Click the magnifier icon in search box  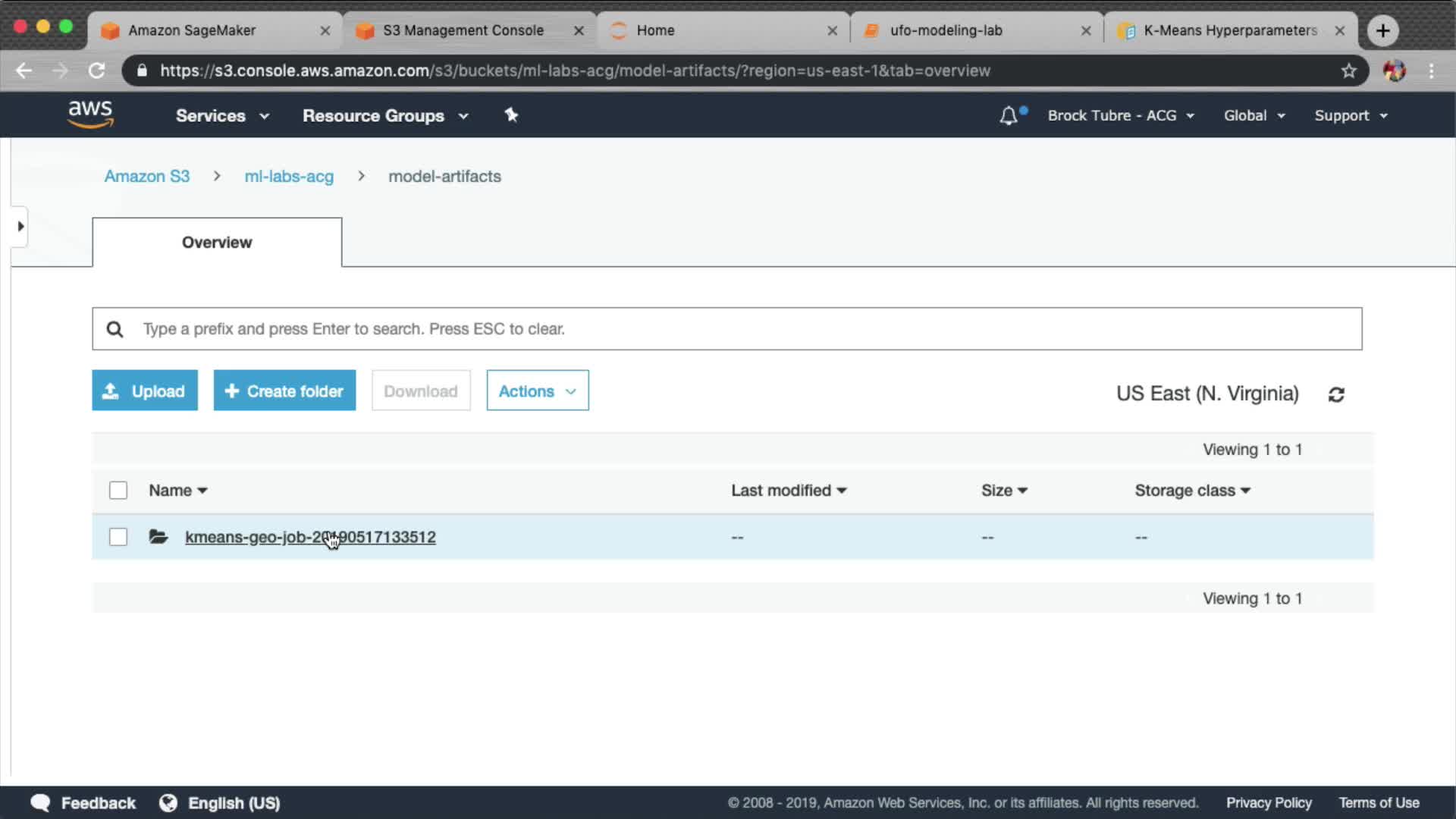coord(115,329)
